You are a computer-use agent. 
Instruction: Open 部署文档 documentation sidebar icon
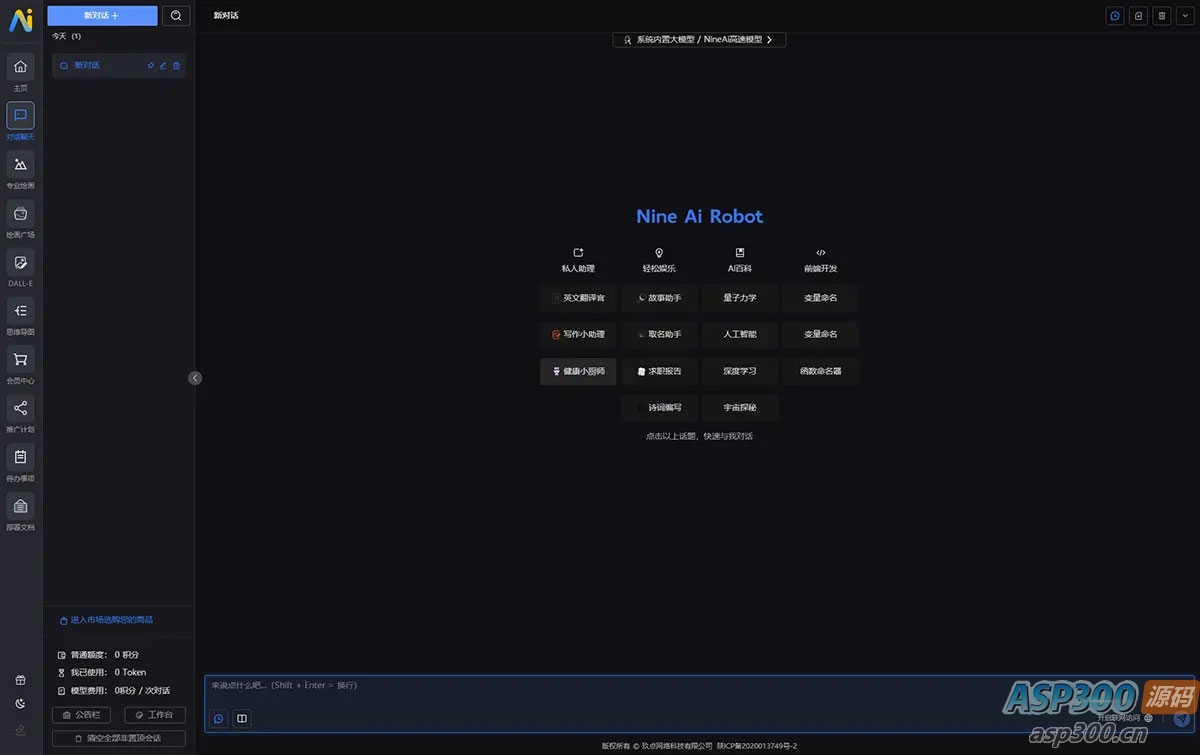click(20, 506)
